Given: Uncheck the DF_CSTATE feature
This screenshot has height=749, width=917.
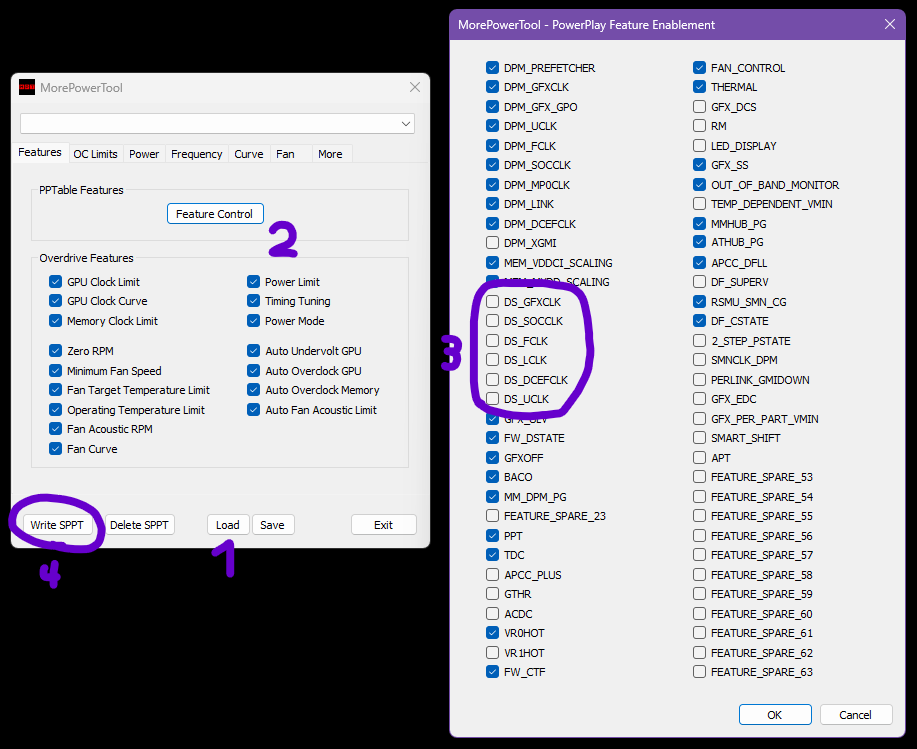Looking at the screenshot, I should coord(698,320).
